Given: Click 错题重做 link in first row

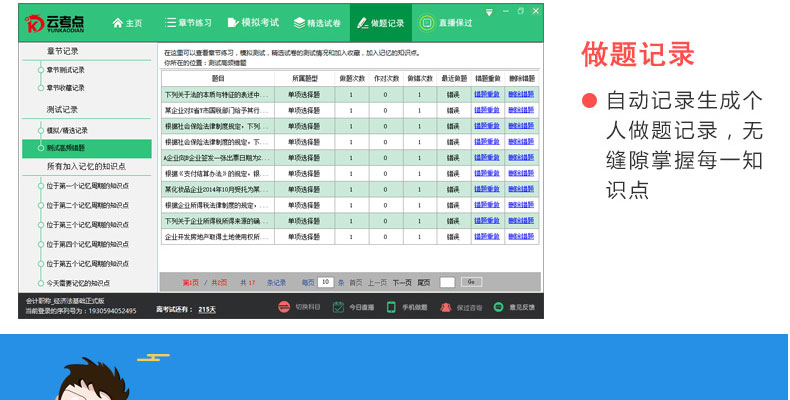Looking at the screenshot, I should [x=487, y=94].
